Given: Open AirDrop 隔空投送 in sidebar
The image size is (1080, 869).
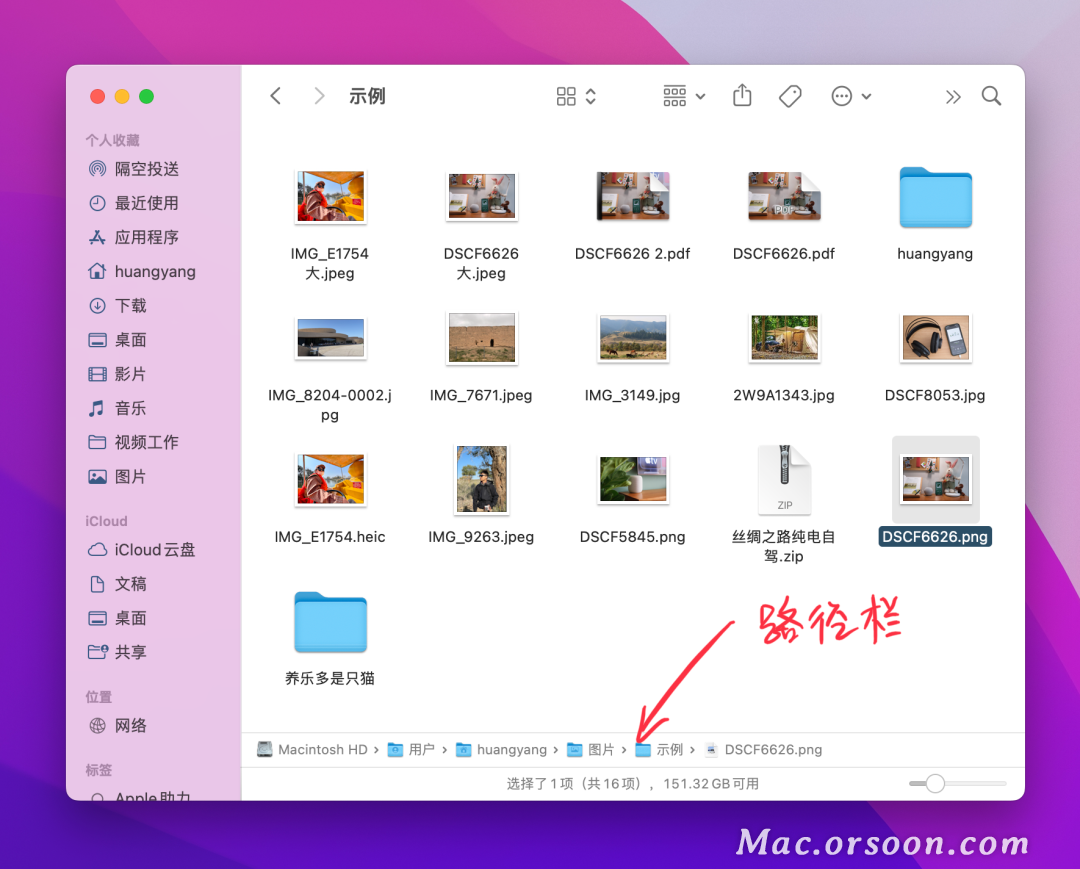Looking at the screenshot, I should pos(134,169).
